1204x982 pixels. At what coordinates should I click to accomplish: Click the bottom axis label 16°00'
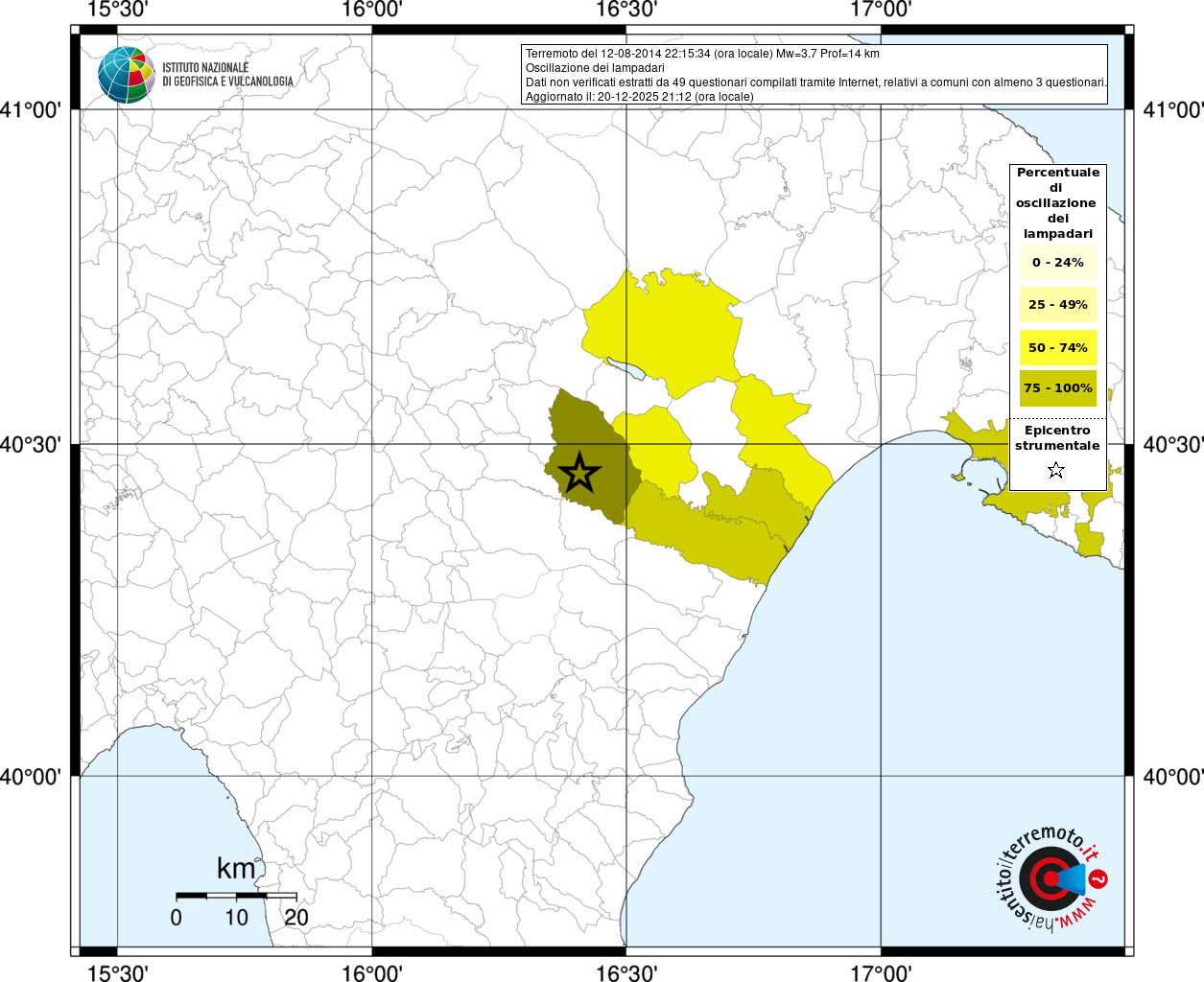371,972
